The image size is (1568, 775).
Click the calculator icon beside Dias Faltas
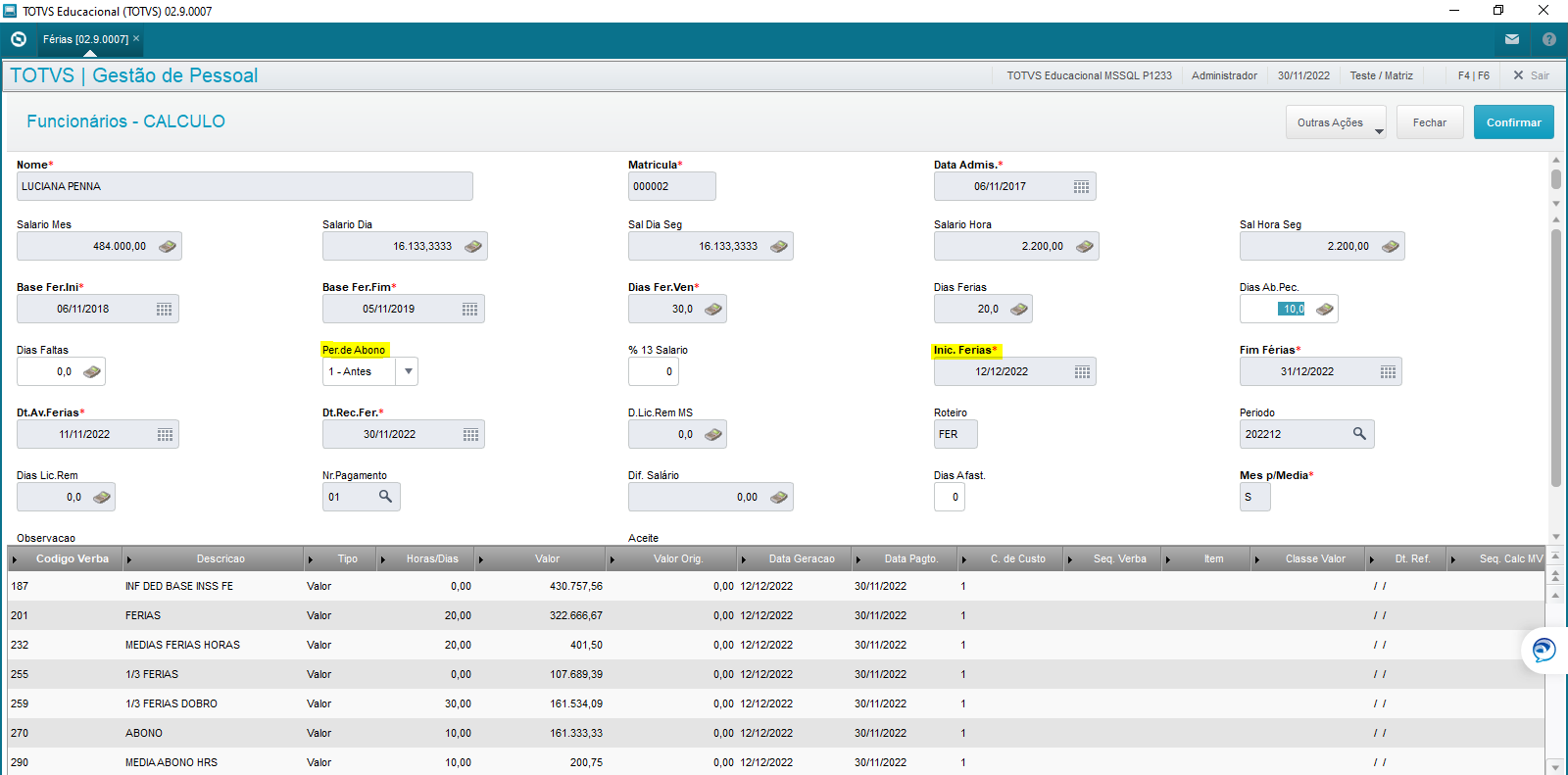point(92,372)
